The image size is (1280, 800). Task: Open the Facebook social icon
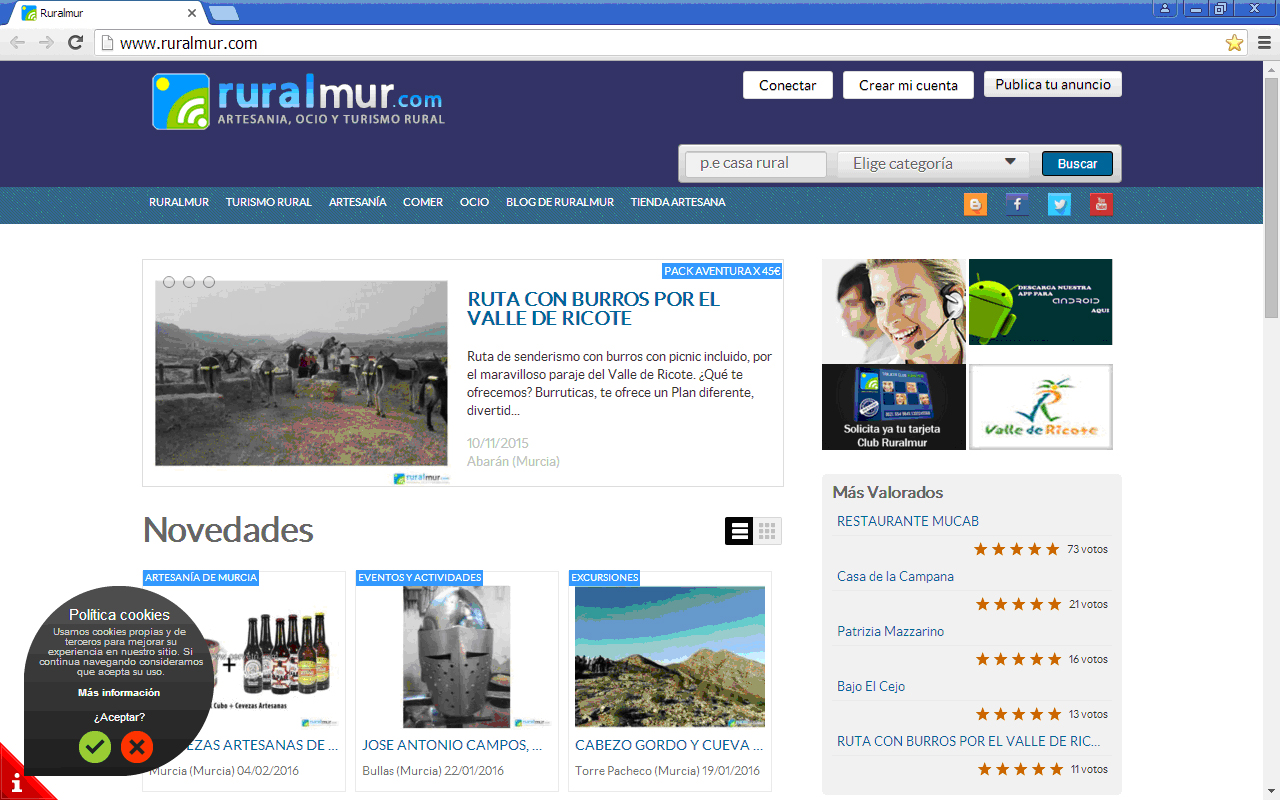[1017, 204]
